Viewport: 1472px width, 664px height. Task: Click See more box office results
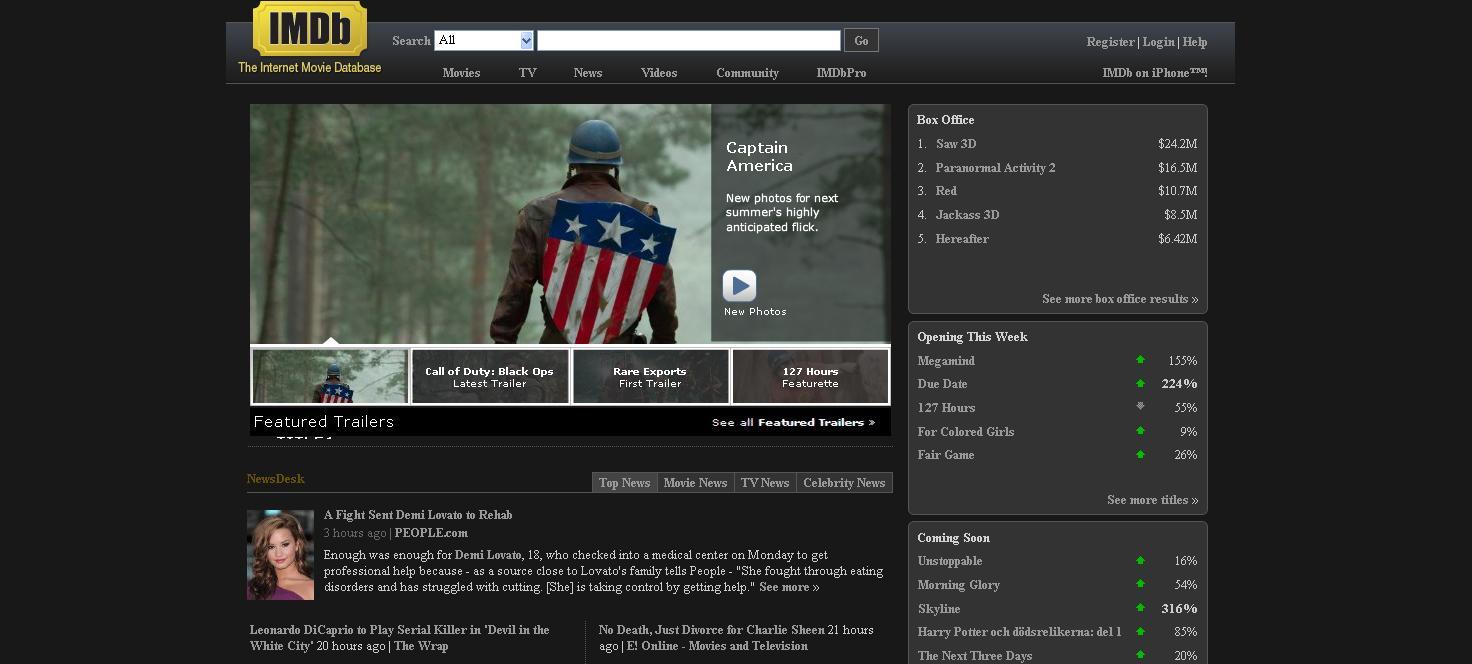[1120, 299]
